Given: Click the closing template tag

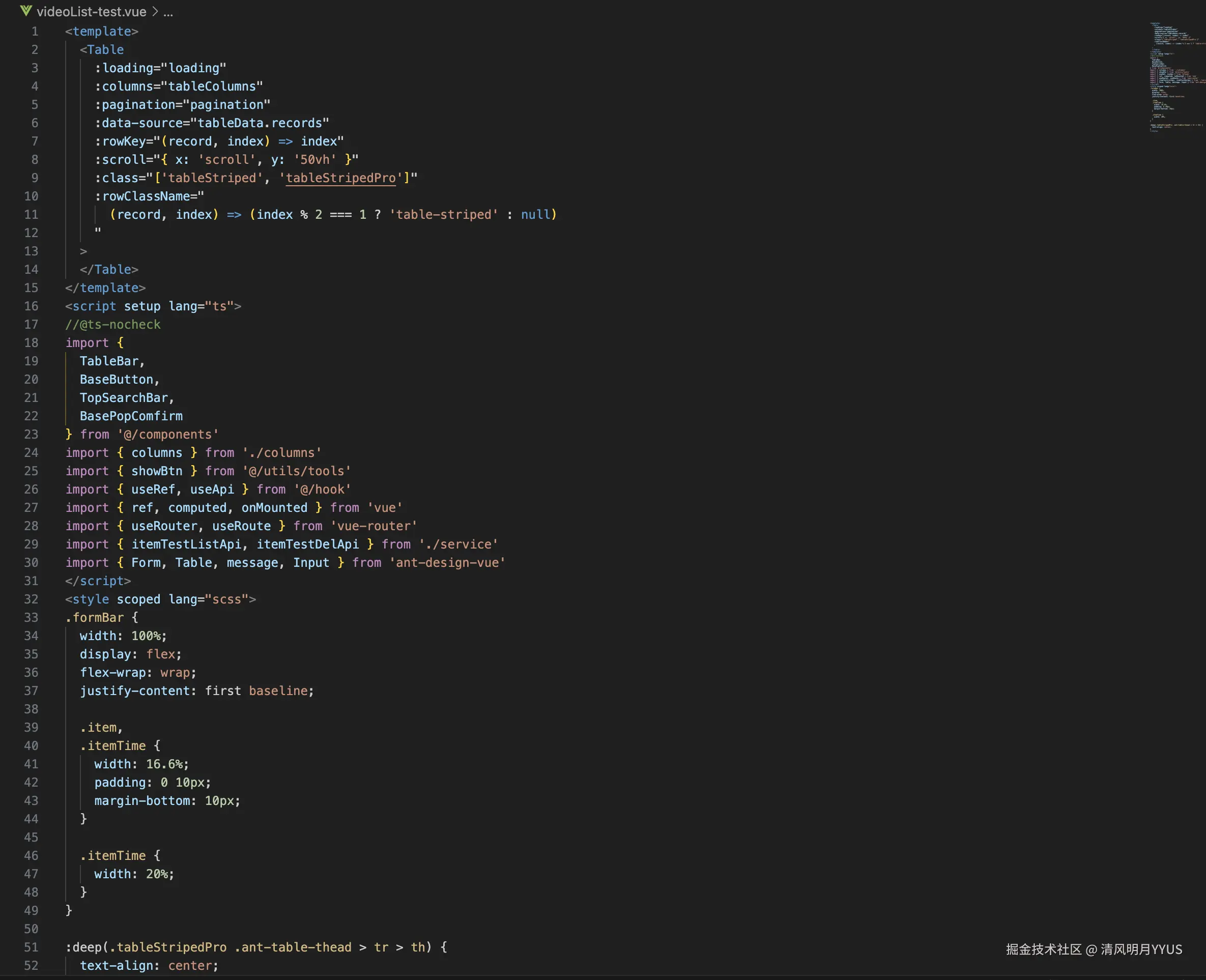Looking at the screenshot, I should point(105,288).
